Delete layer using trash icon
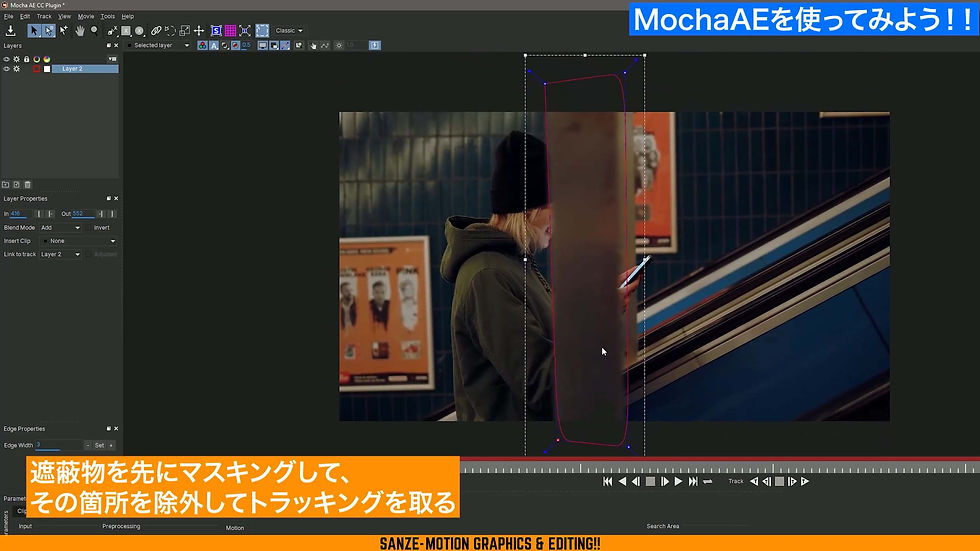The height and width of the screenshot is (551, 980). 28,185
